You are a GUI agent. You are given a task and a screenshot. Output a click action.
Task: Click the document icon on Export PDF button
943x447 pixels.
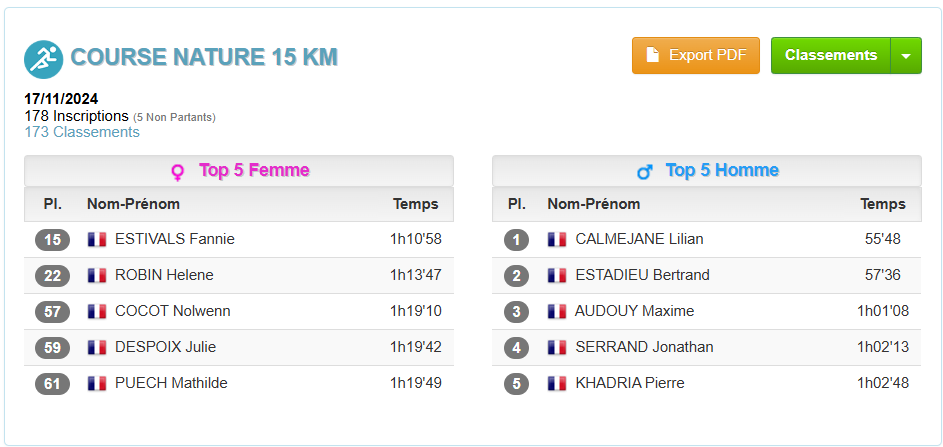pos(653,55)
